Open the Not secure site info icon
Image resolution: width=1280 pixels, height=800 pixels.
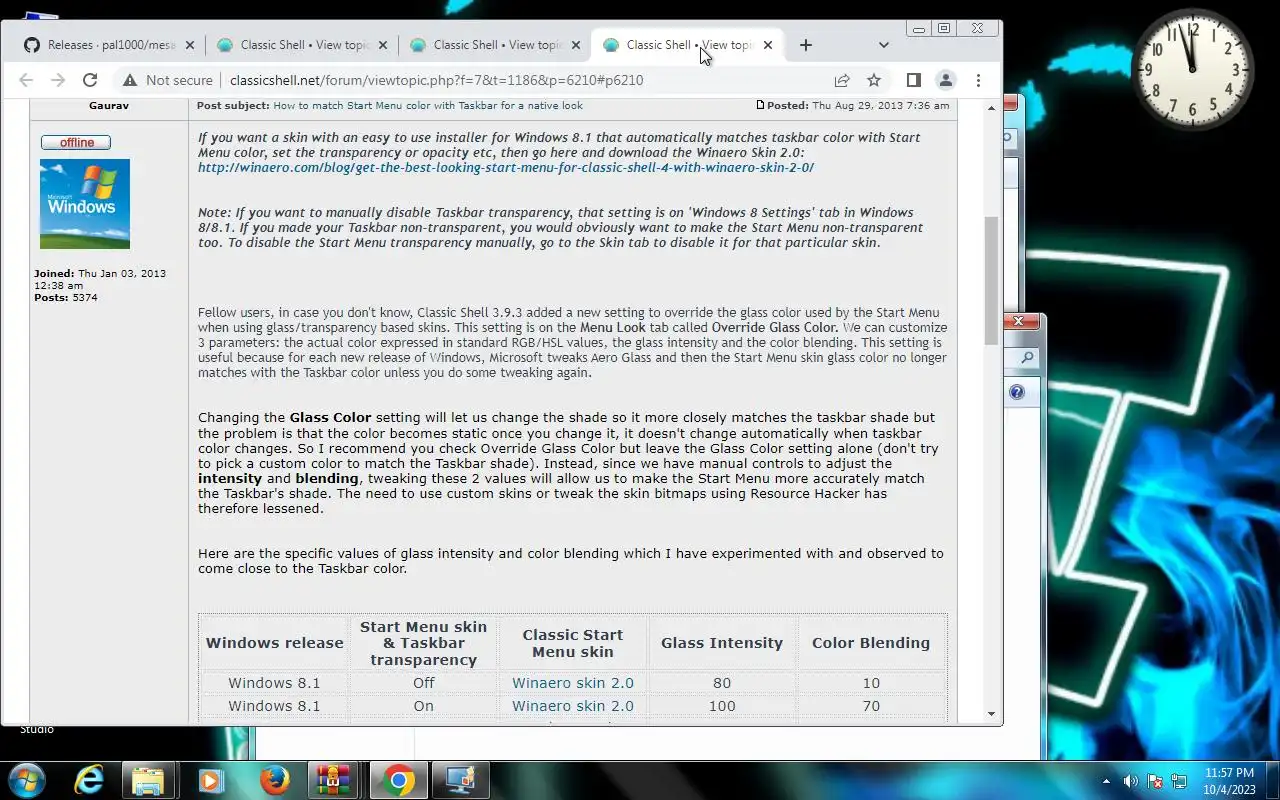coord(129,80)
